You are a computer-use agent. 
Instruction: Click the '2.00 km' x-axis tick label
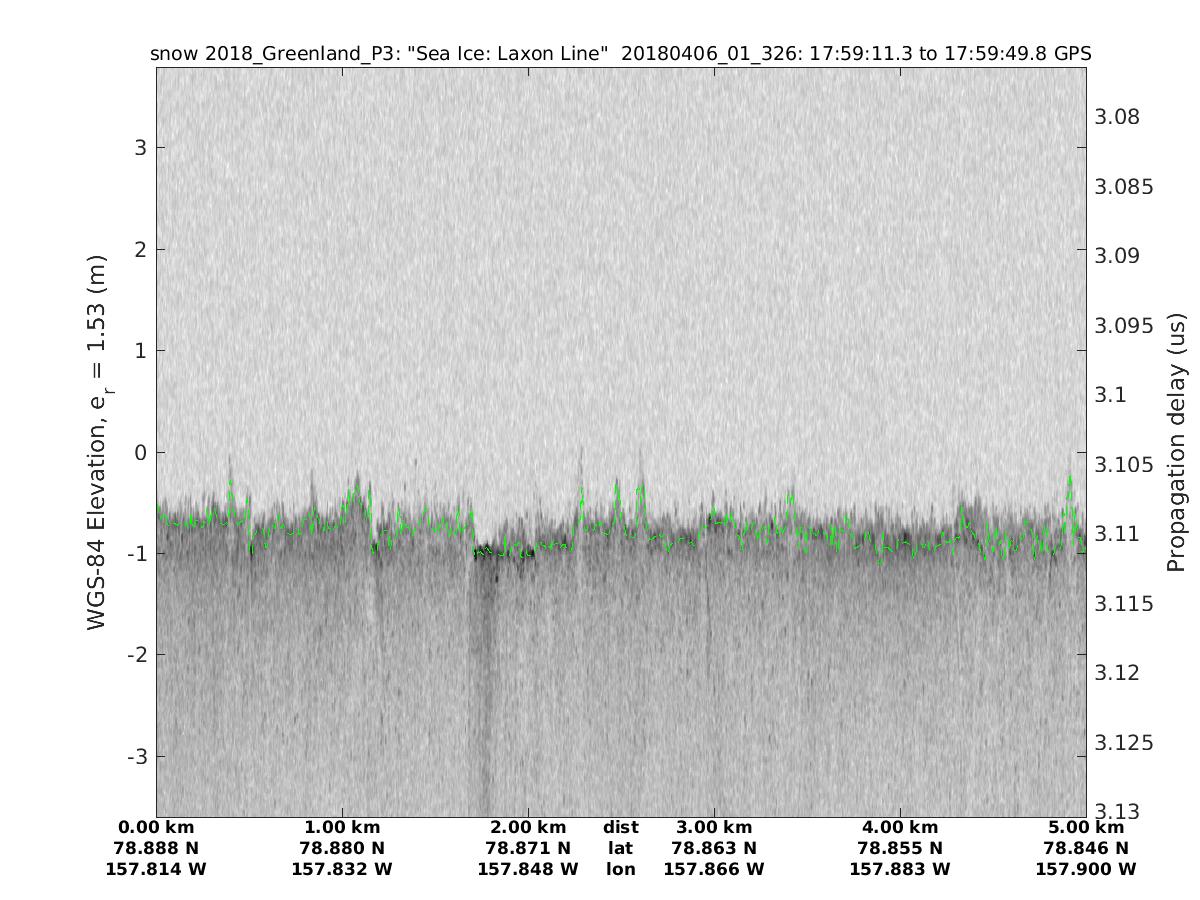tap(528, 828)
